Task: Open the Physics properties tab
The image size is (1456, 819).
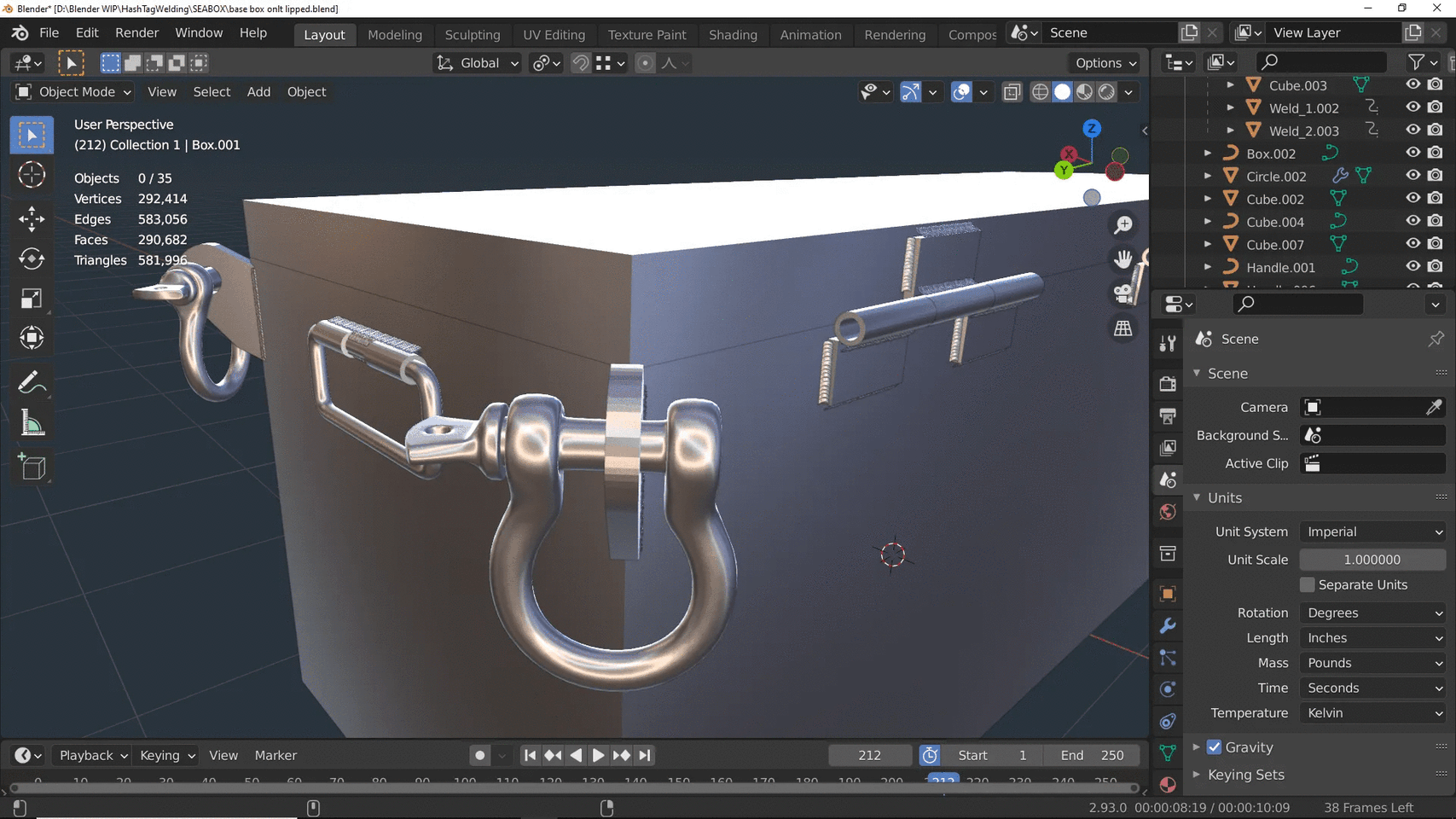Action: [x=1168, y=688]
